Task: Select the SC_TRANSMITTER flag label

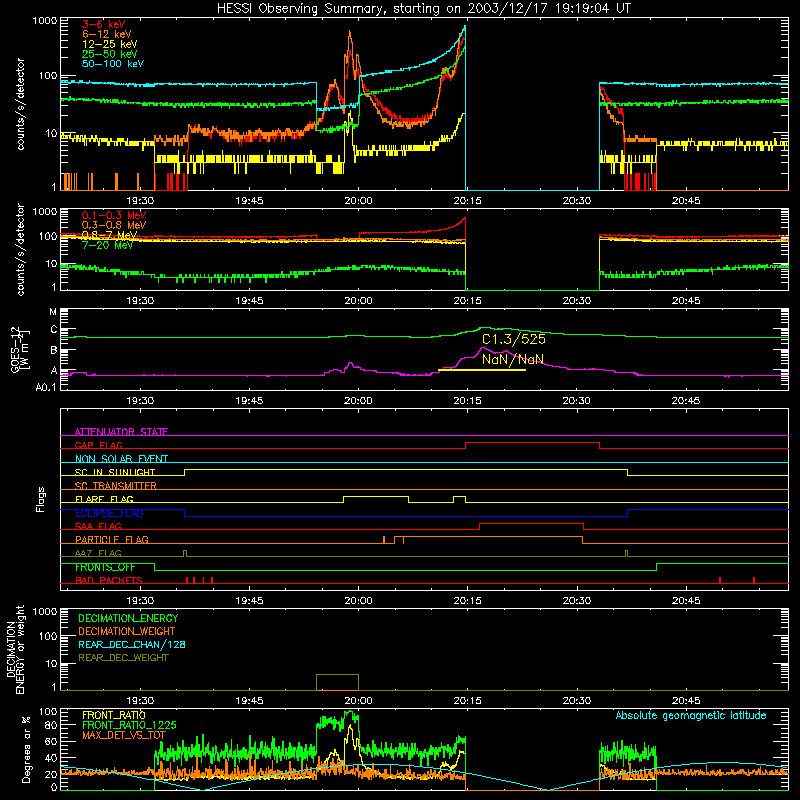Action: pyautogui.click(x=116, y=486)
